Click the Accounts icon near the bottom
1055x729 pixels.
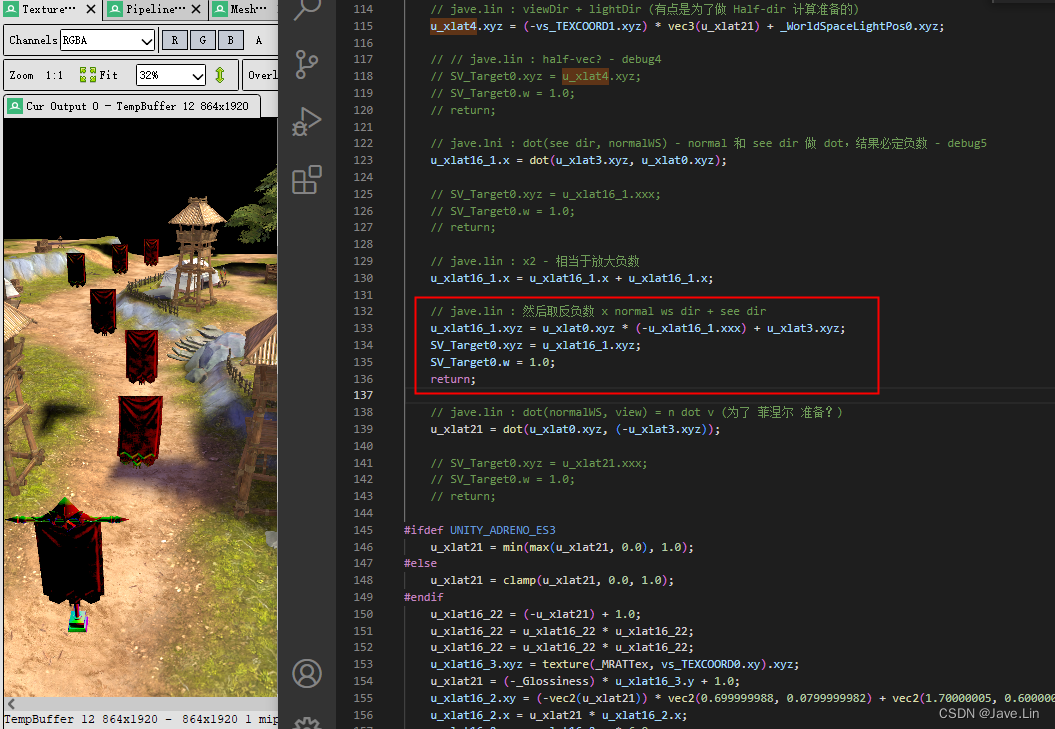tap(307, 674)
